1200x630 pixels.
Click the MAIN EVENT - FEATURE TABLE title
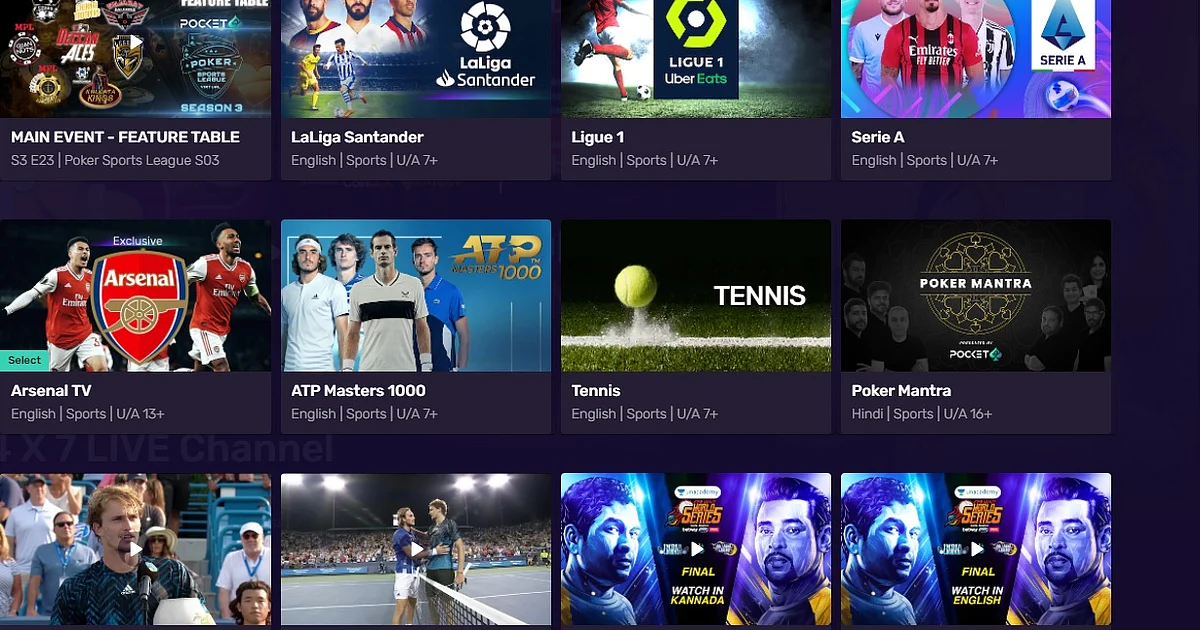pos(125,137)
